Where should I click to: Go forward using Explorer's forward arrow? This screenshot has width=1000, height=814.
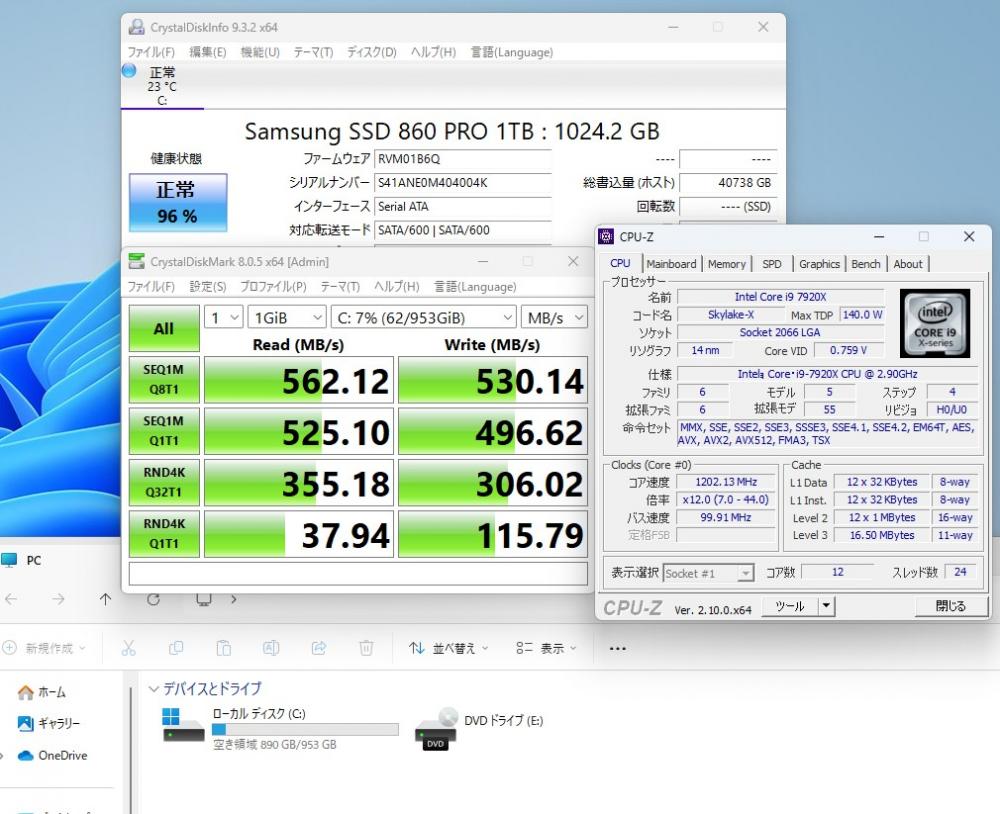(58, 599)
